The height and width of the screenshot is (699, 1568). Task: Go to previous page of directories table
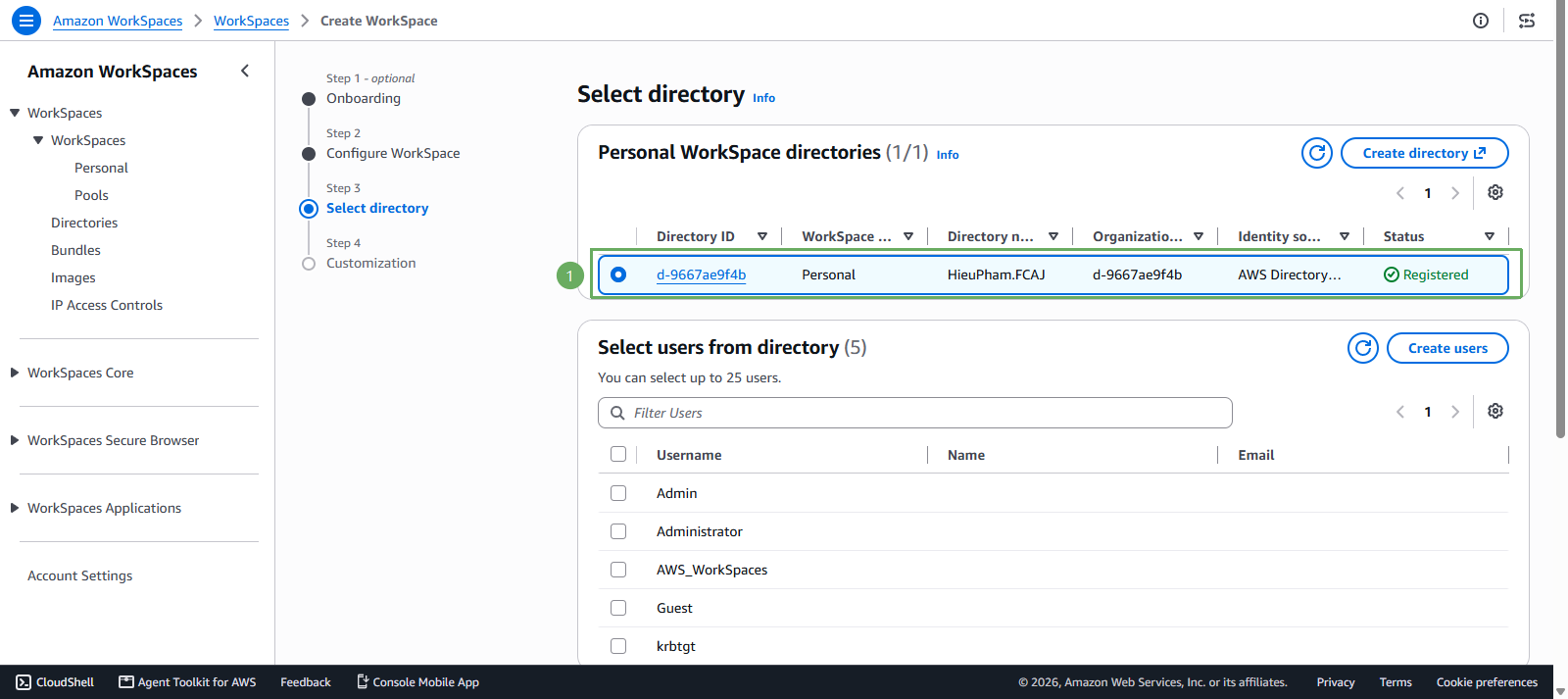coord(1400,193)
